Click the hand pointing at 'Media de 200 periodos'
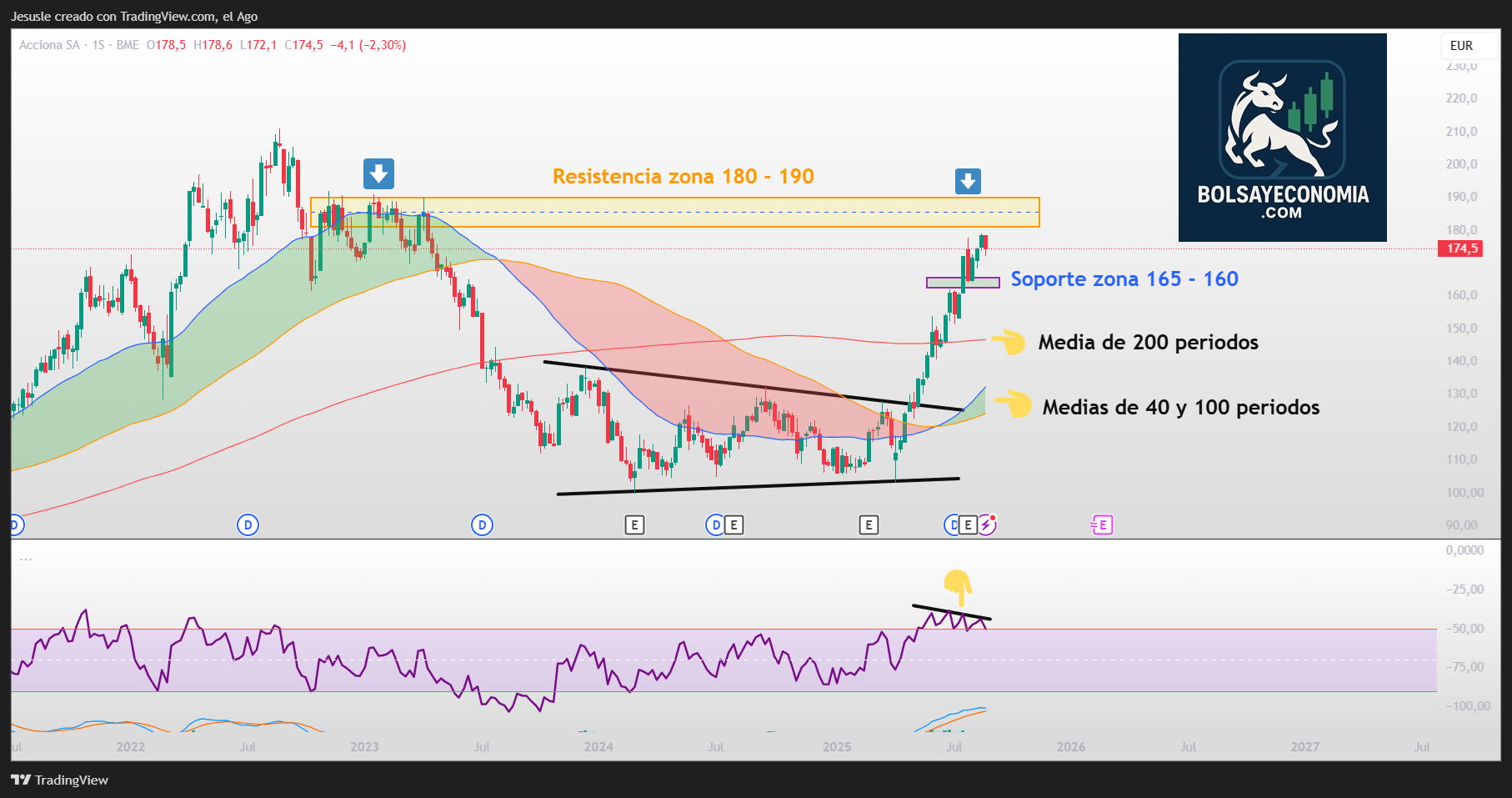Screen dimensions: 1512x798 (x=1009, y=341)
